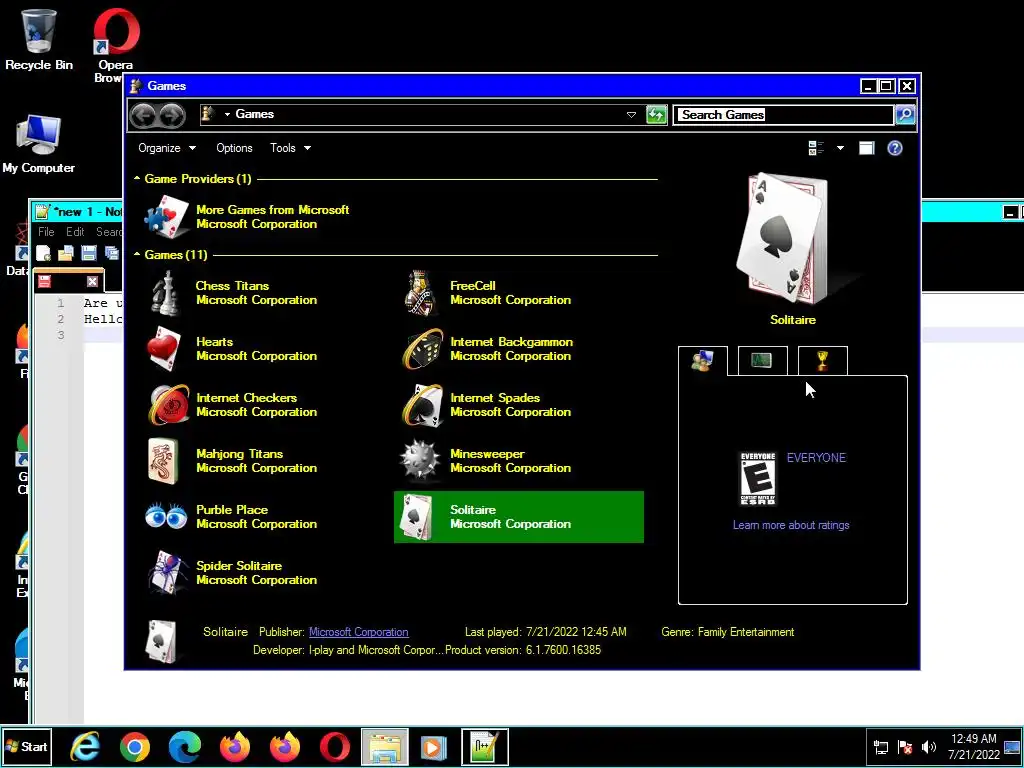Launch Google Chrome from the taskbar
The height and width of the screenshot is (768, 1024).
135,746
